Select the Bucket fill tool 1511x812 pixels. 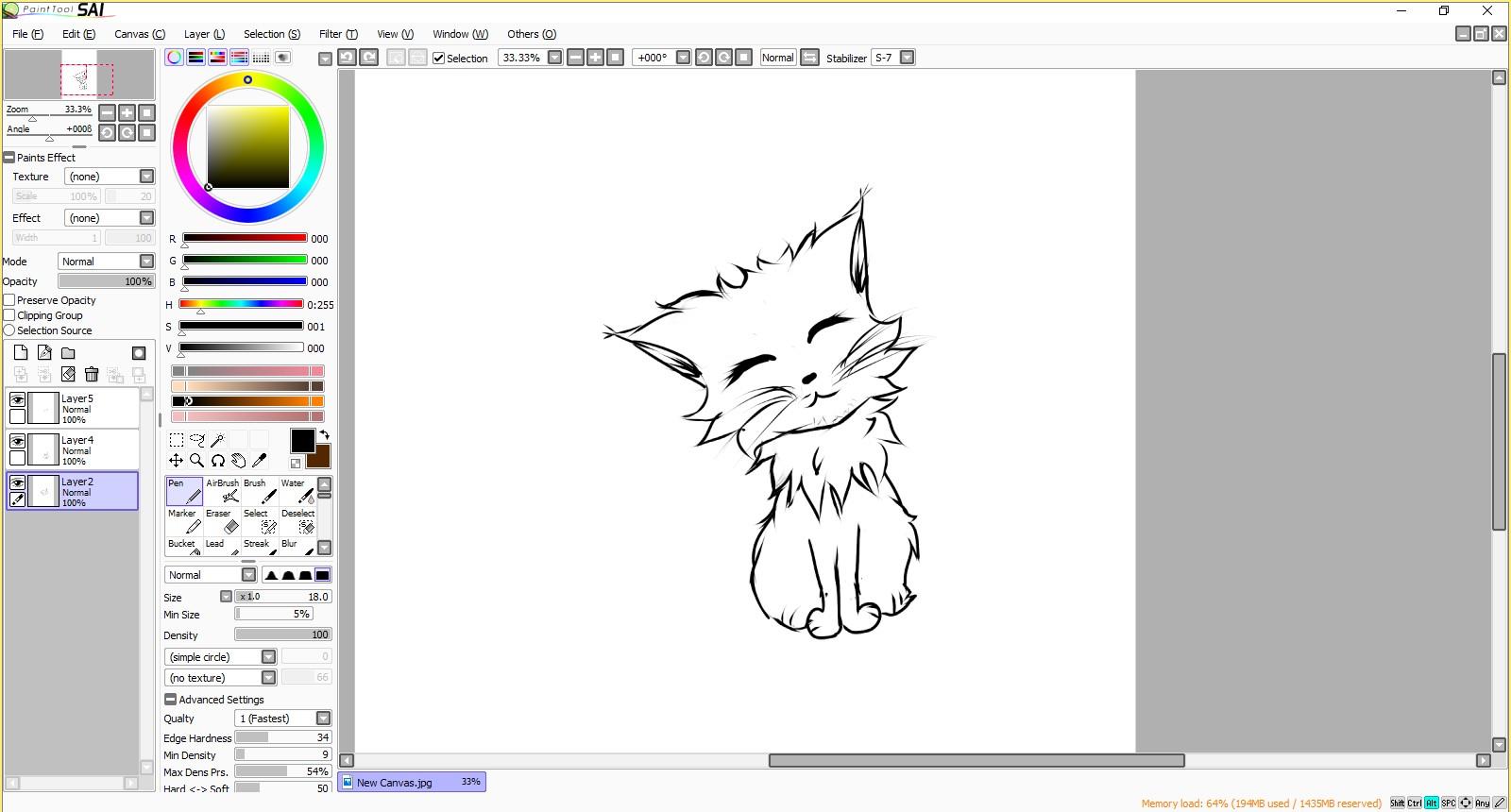click(x=184, y=547)
